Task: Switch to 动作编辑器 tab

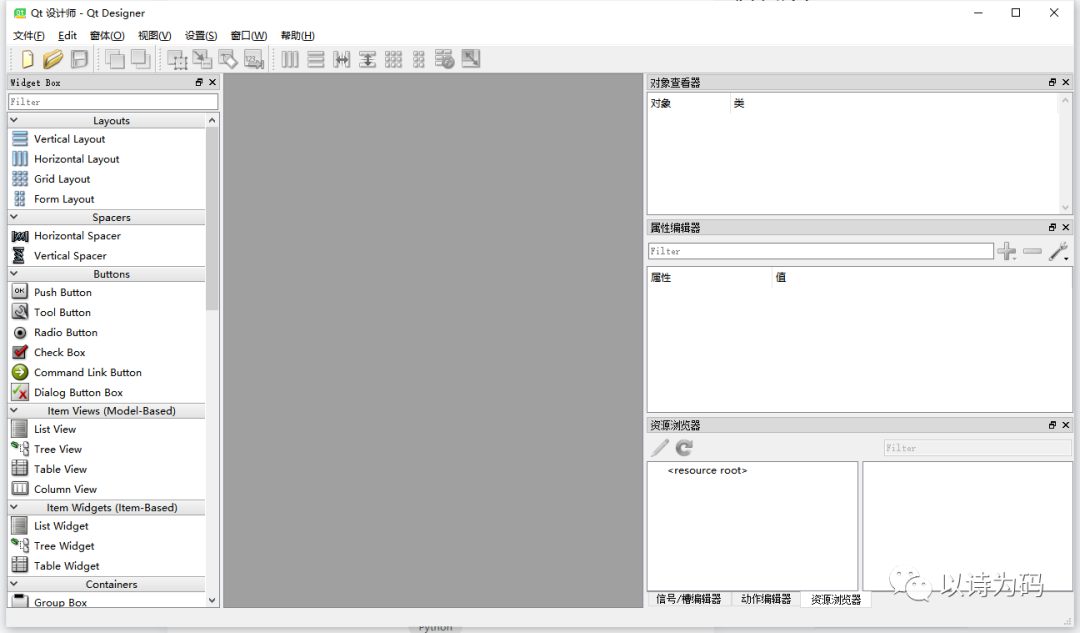Action: pyautogui.click(x=766, y=599)
